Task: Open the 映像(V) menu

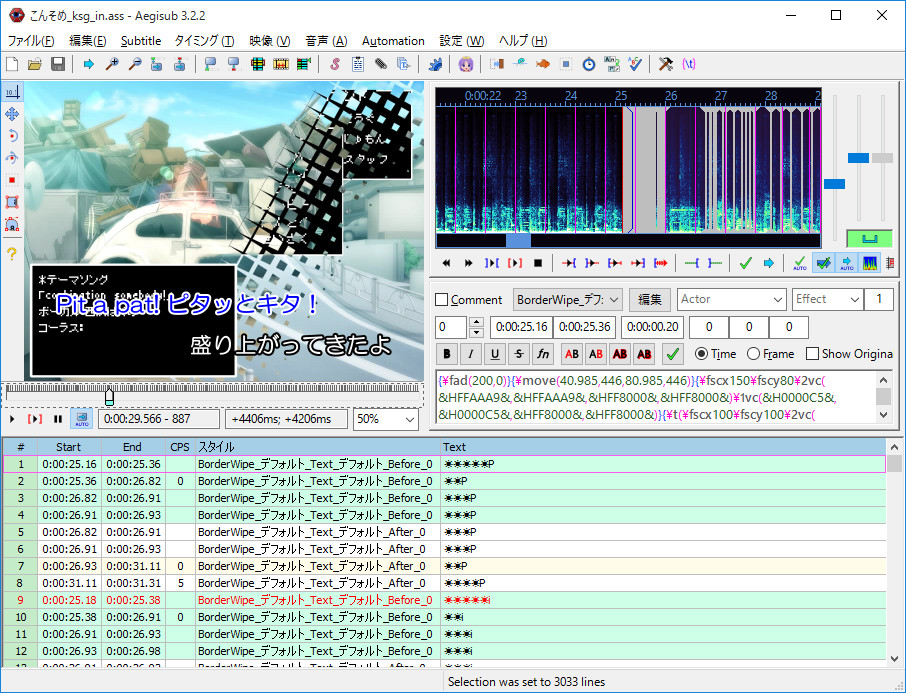Action: (269, 41)
